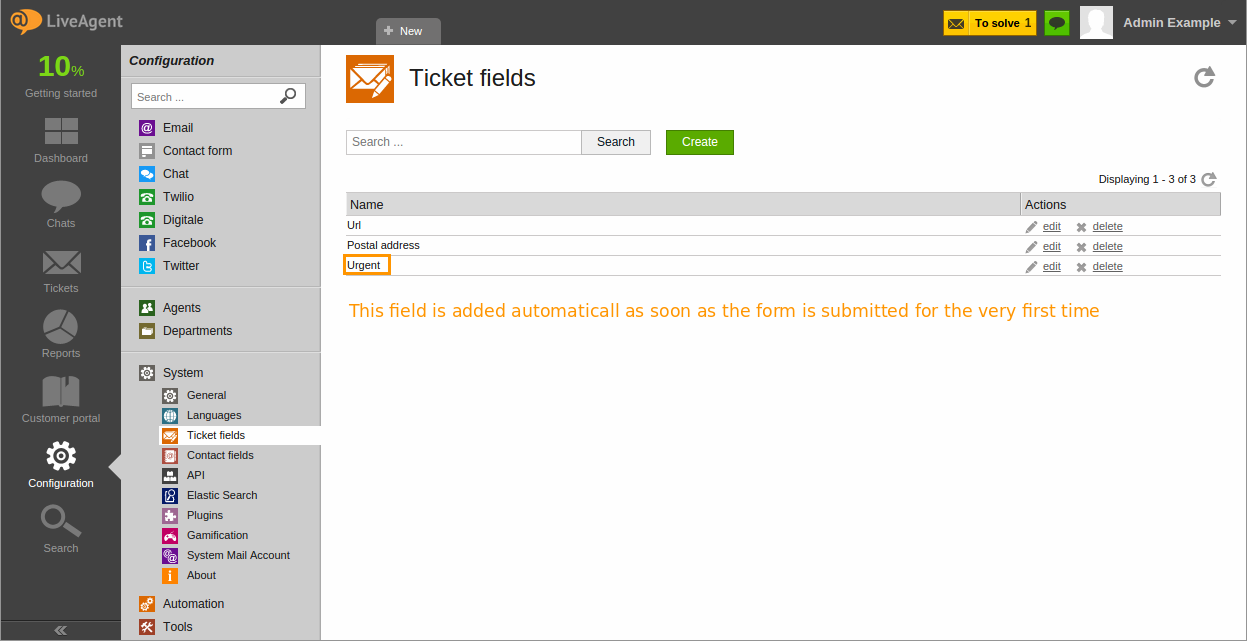Open the Dashboard icon in left sidebar
Viewport: 1247px width, 641px height.
point(61,132)
